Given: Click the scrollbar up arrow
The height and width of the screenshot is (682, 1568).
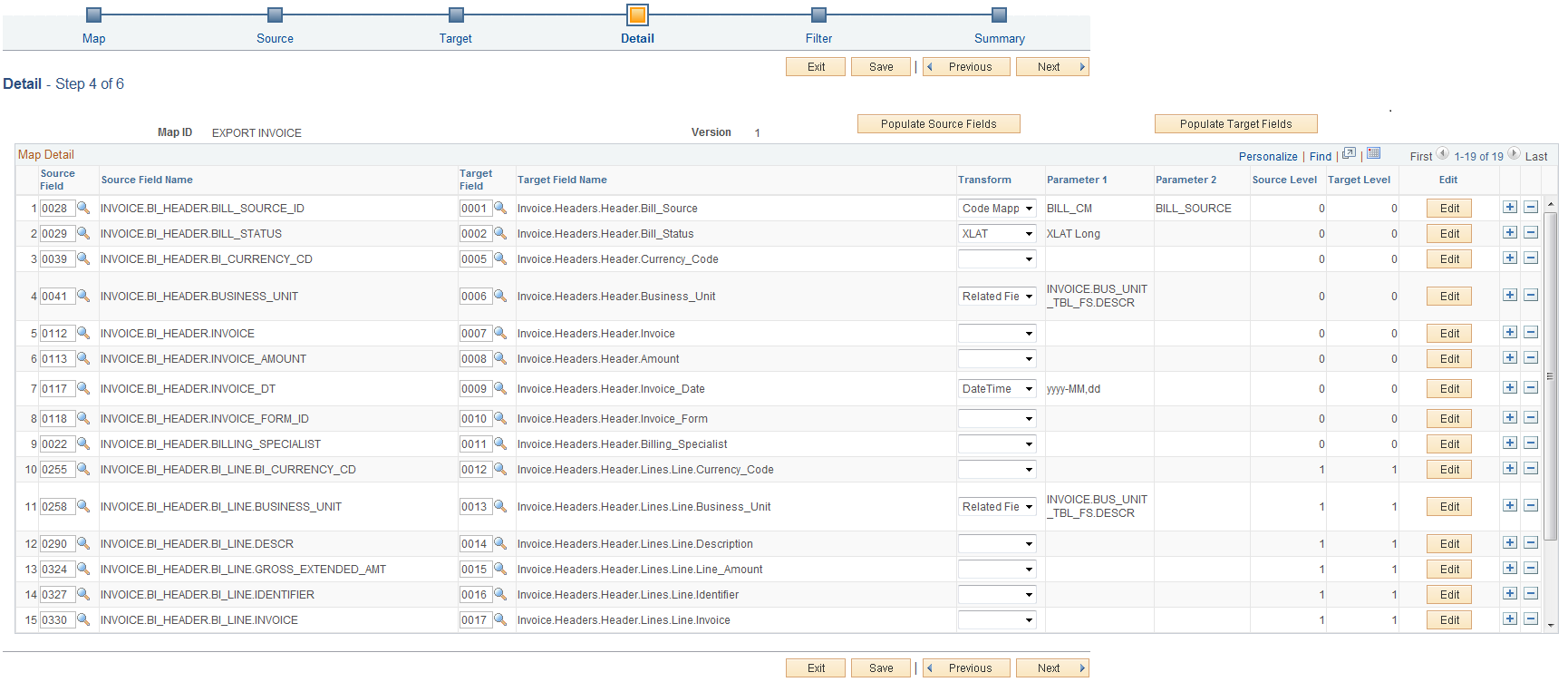Looking at the screenshot, I should (1550, 203).
